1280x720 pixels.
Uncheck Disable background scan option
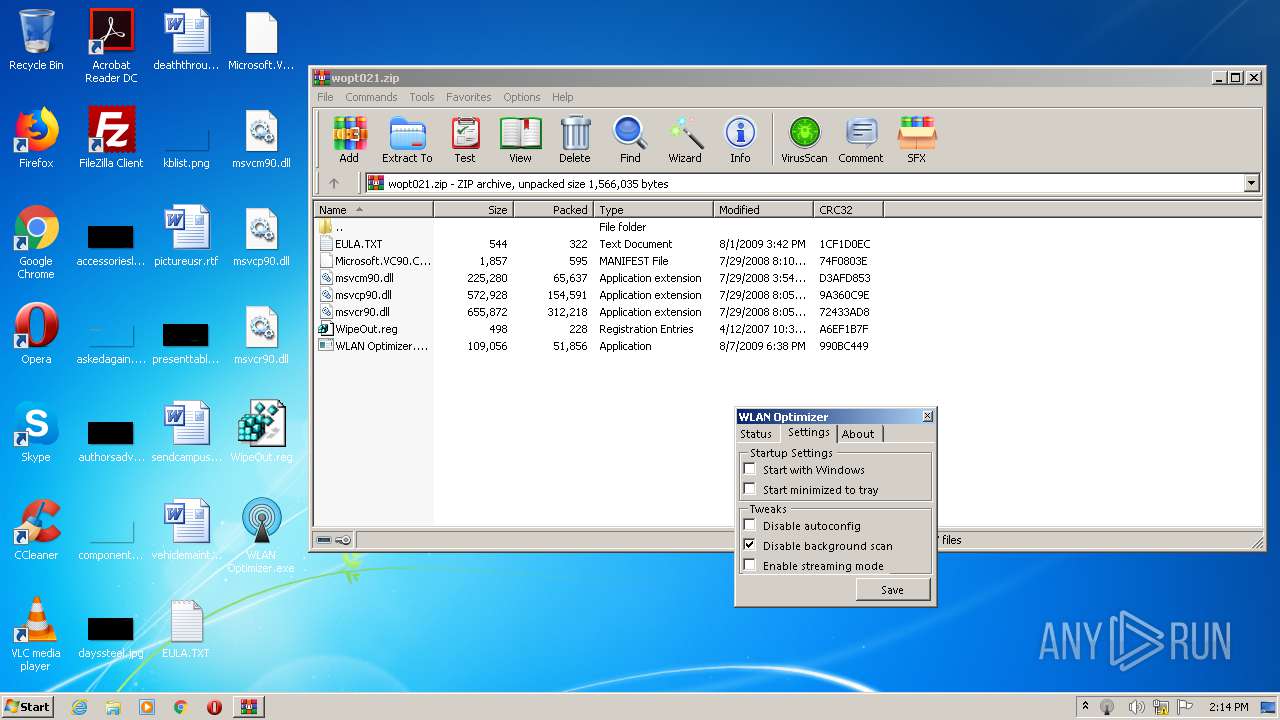coord(749,545)
